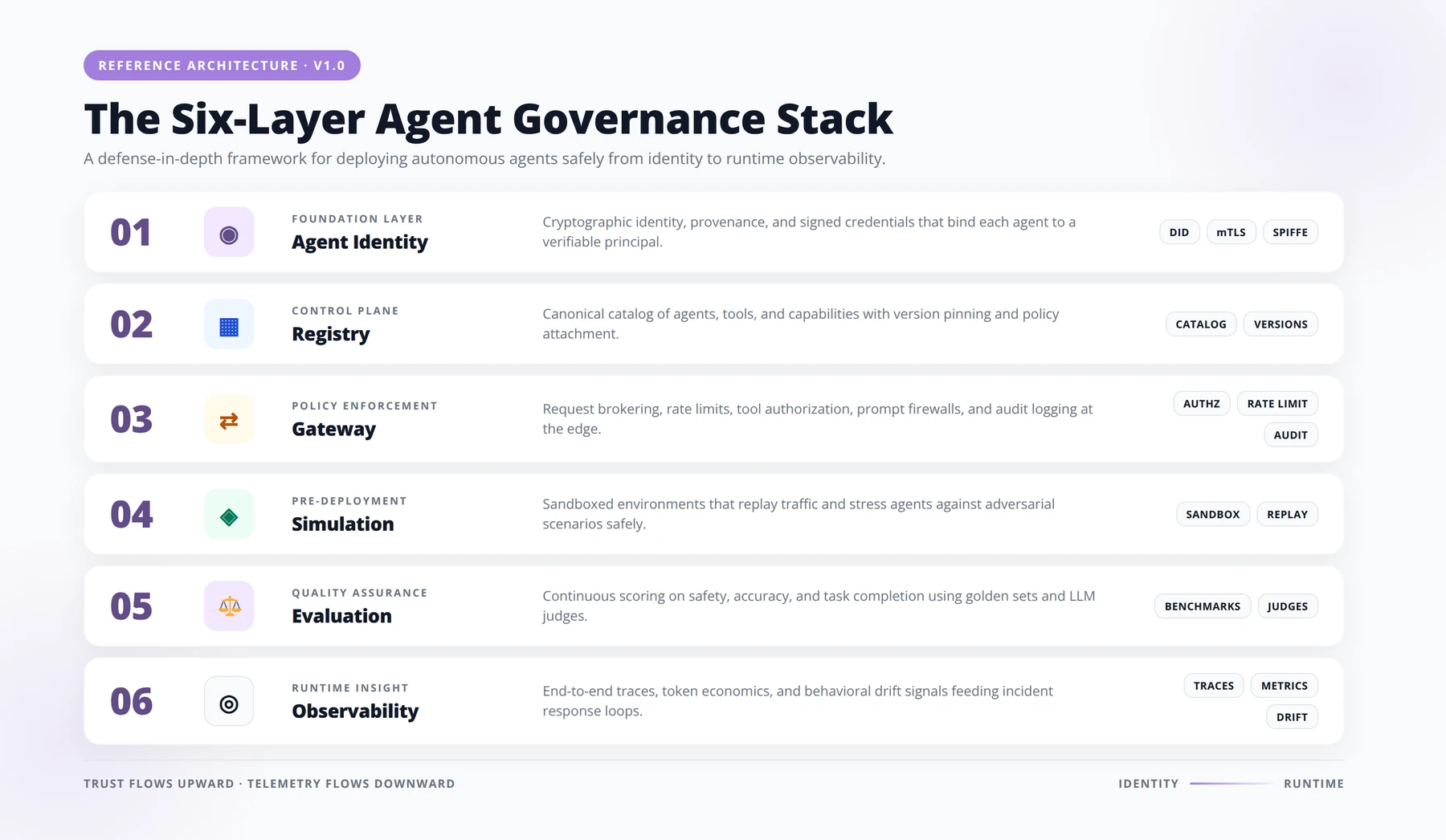Select the VERSIONS tag
The width and height of the screenshot is (1446, 840).
pos(1281,324)
